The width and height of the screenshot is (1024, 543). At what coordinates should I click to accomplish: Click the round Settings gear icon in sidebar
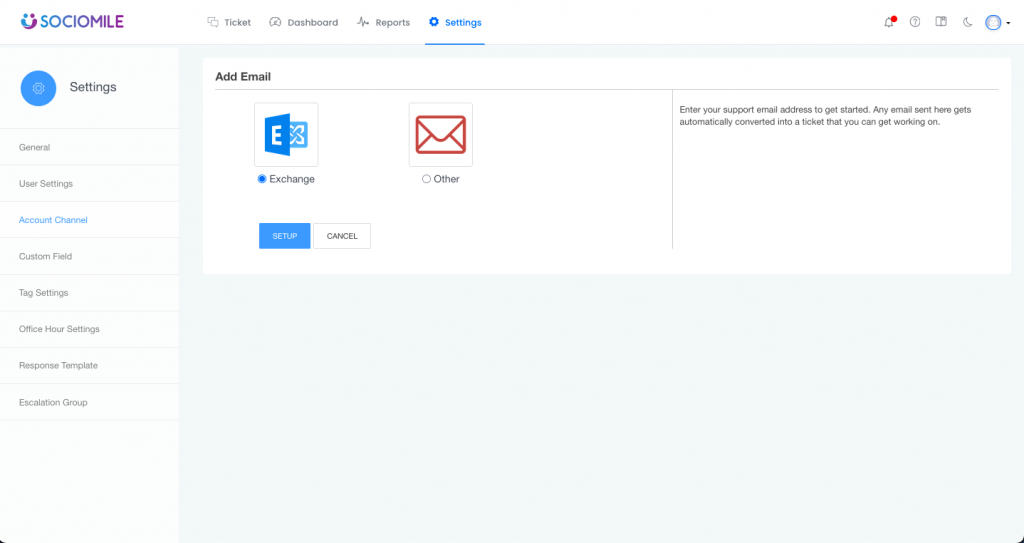(39, 88)
